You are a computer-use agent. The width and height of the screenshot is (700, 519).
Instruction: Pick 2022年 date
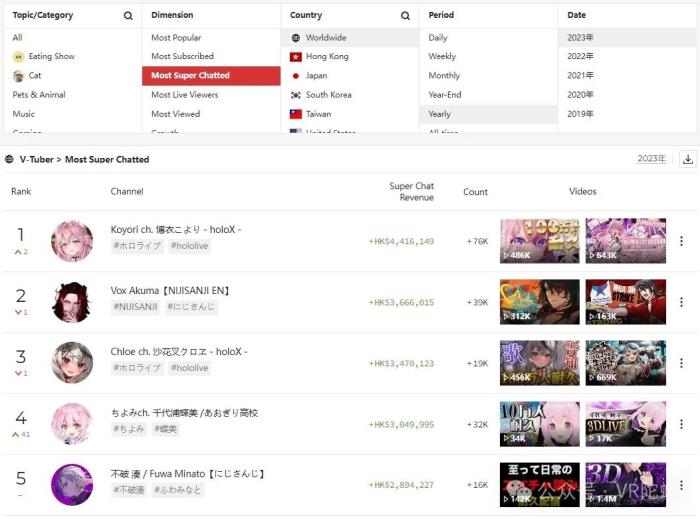click(x=580, y=56)
